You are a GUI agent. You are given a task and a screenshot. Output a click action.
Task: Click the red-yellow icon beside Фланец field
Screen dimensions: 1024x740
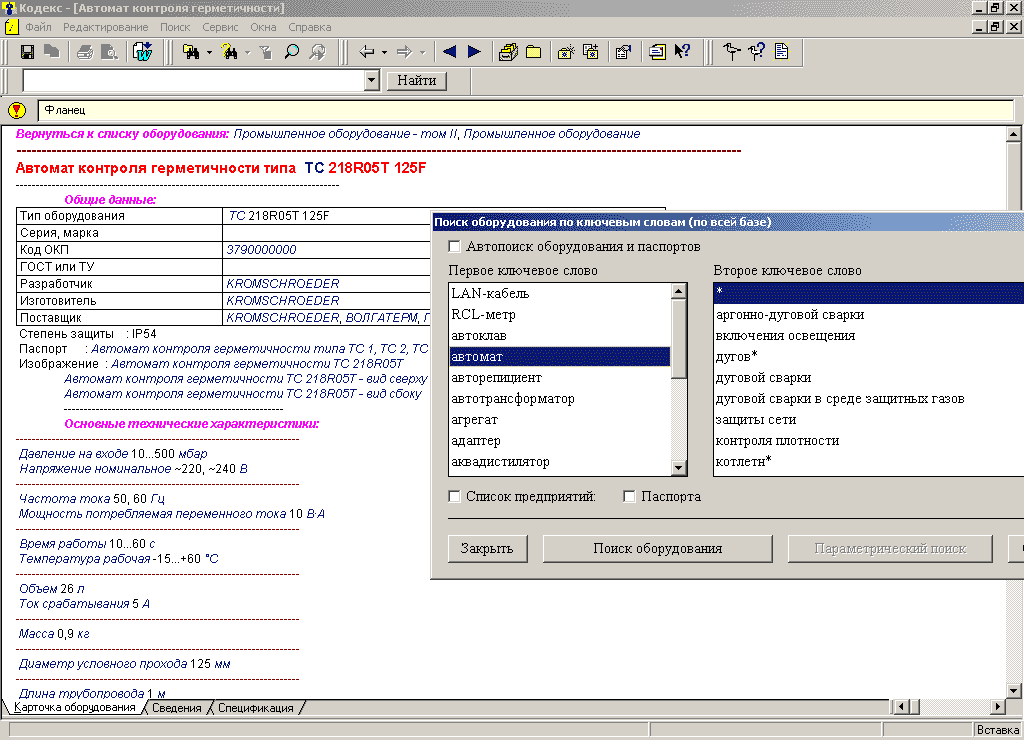click(17, 110)
